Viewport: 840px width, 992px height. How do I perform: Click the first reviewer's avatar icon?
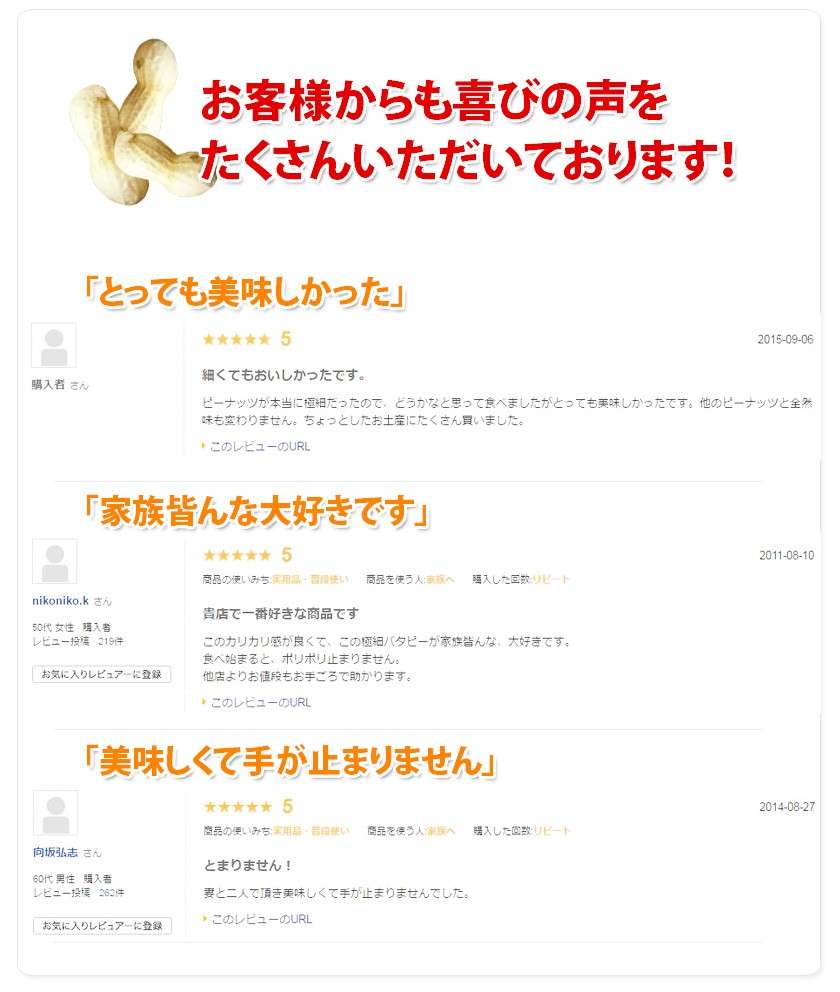[x=54, y=345]
